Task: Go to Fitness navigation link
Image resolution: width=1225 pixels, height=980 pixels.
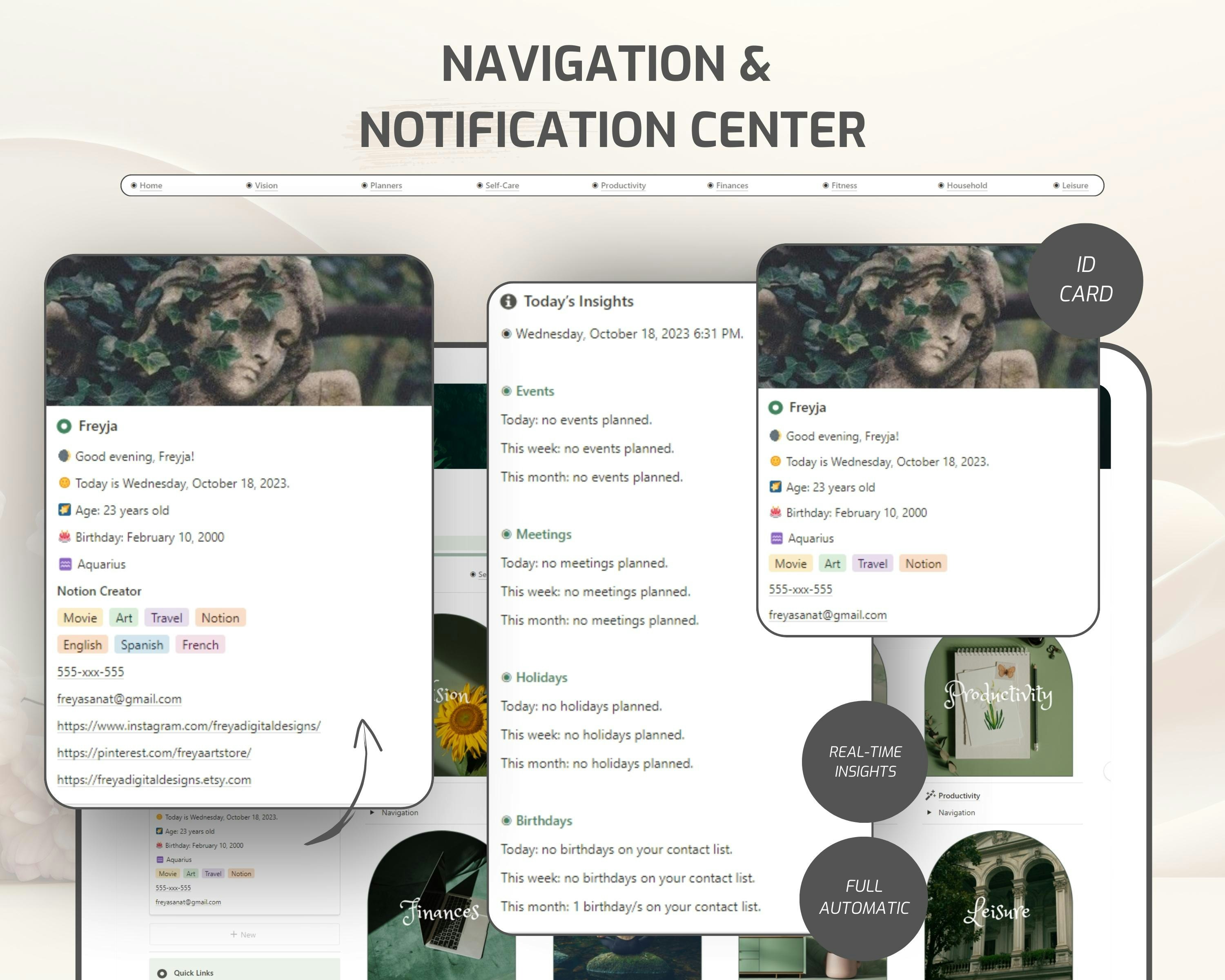Action: pyautogui.click(x=844, y=185)
